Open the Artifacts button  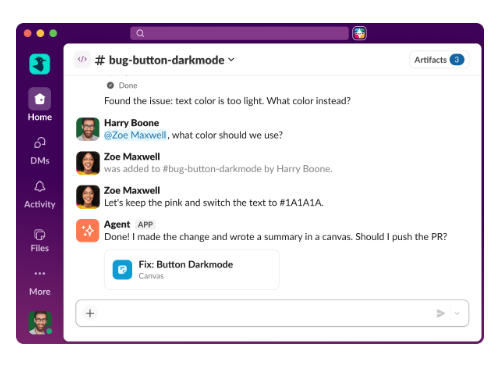click(x=439, y=60)
